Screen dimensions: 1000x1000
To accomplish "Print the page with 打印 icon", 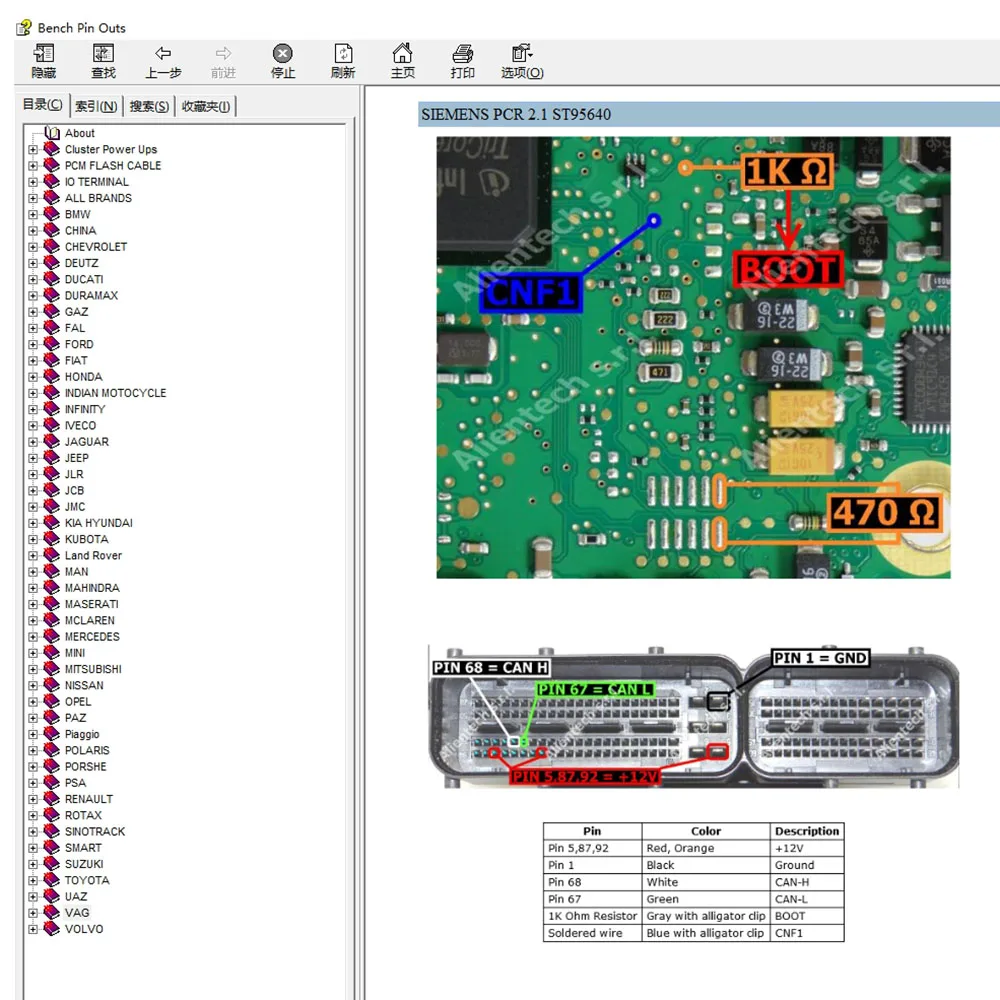I will coord(462,54).
